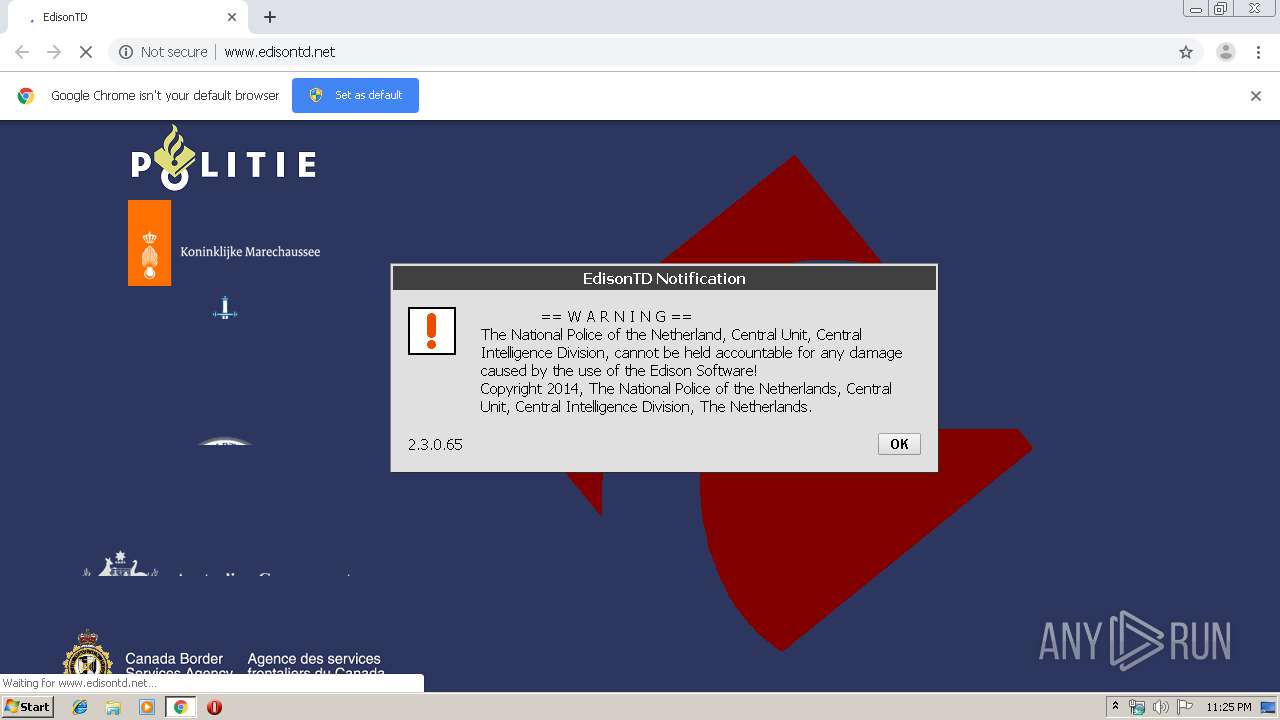This screenshot has height=720, width=1280.
Task: Click the volume speaker tray icon
Action: click(1160, 707)
